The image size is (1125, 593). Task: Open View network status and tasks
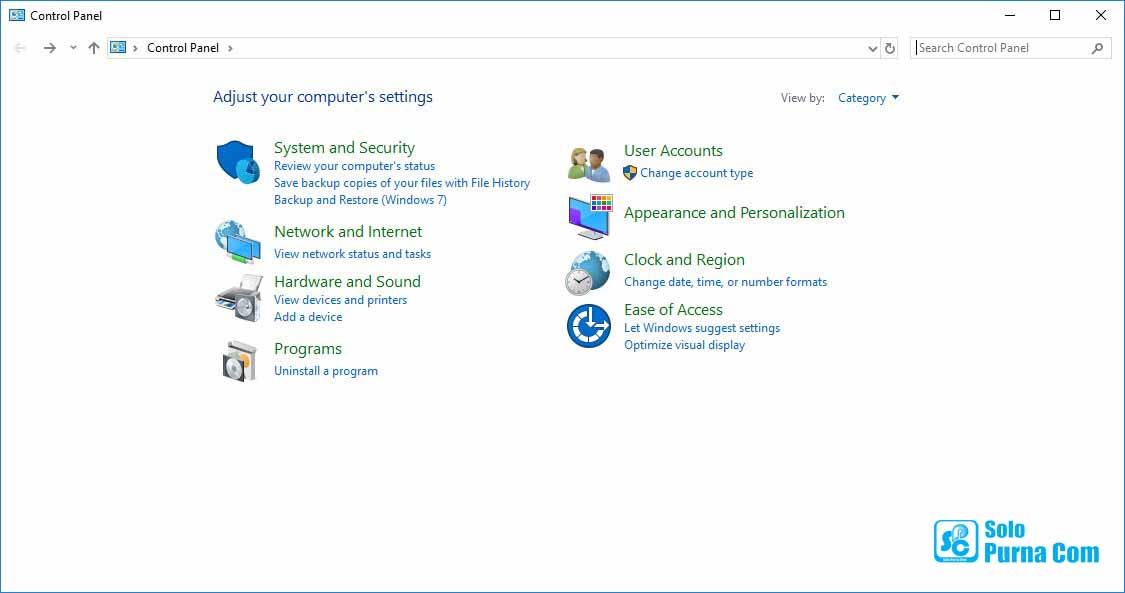[352, 254]
